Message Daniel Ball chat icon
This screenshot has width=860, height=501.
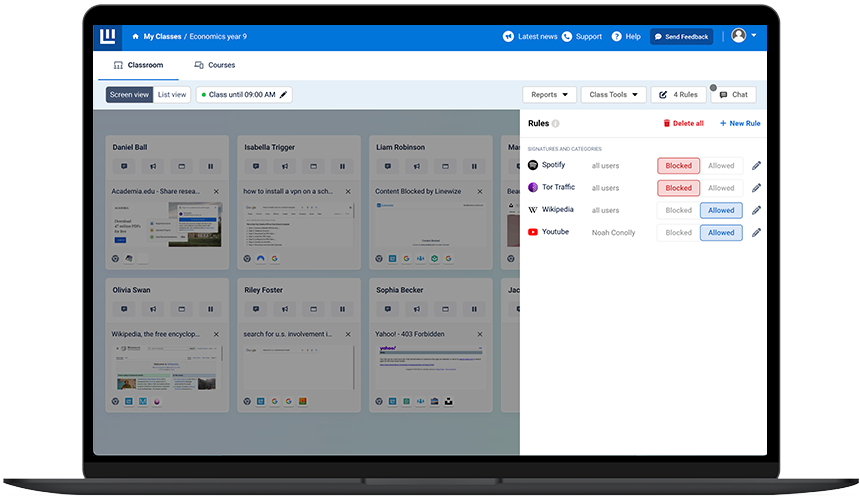coord(124,166)
